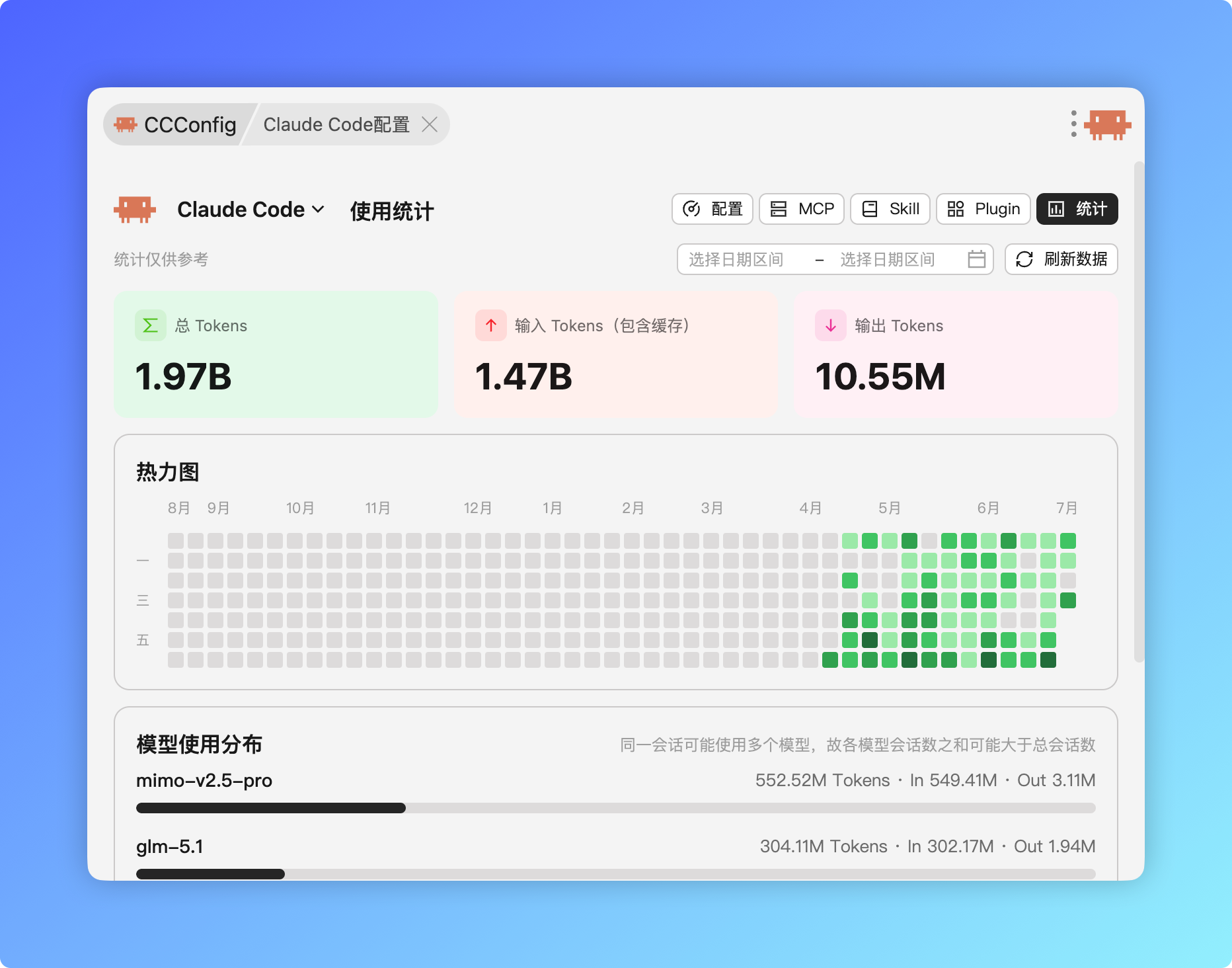Image resolution: width=1232 pixels, height=968 pixels.
Task: Click the 热力图 heatmap heading
Action: coord(168,472)
